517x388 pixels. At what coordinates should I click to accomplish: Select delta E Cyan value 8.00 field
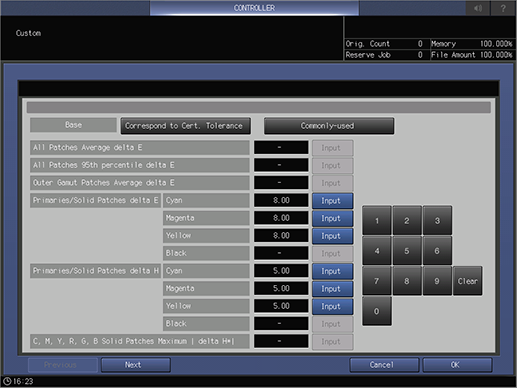click(281, 200)
